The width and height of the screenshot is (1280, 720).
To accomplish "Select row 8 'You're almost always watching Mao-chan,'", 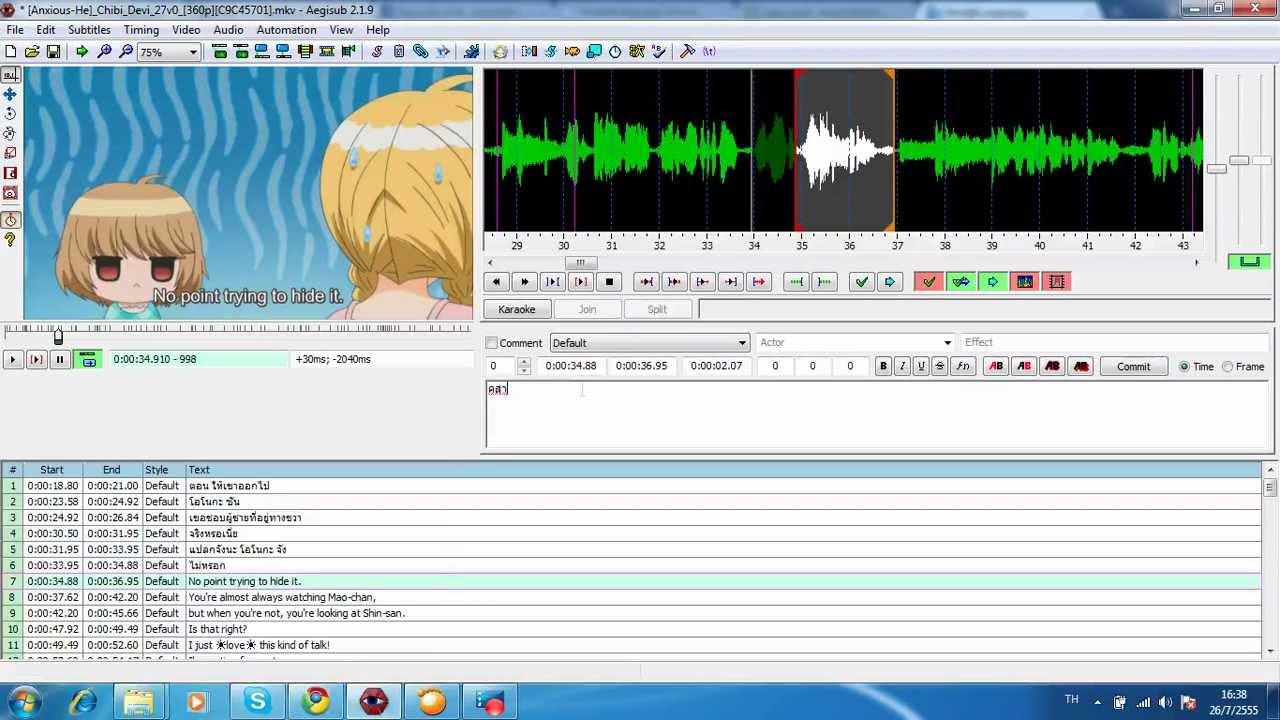I will 631,597.
